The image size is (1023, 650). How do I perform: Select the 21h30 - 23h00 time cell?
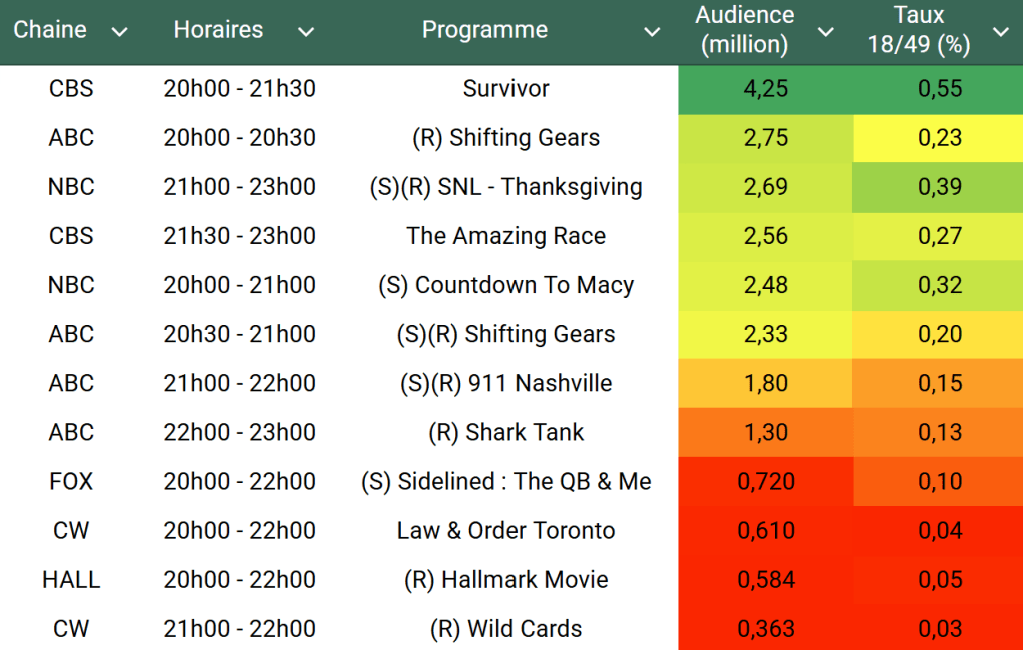click(x=240, y=236)
